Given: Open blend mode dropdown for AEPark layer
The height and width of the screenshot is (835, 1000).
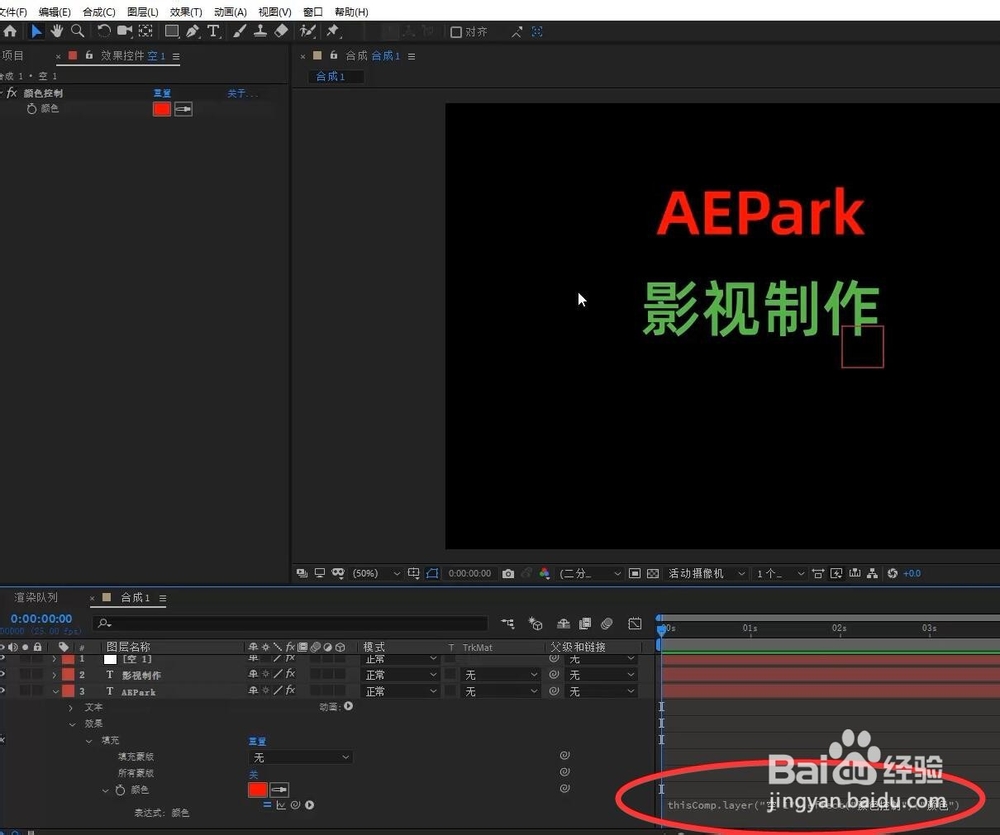Looking at the screenshot, I should point(401,691).
